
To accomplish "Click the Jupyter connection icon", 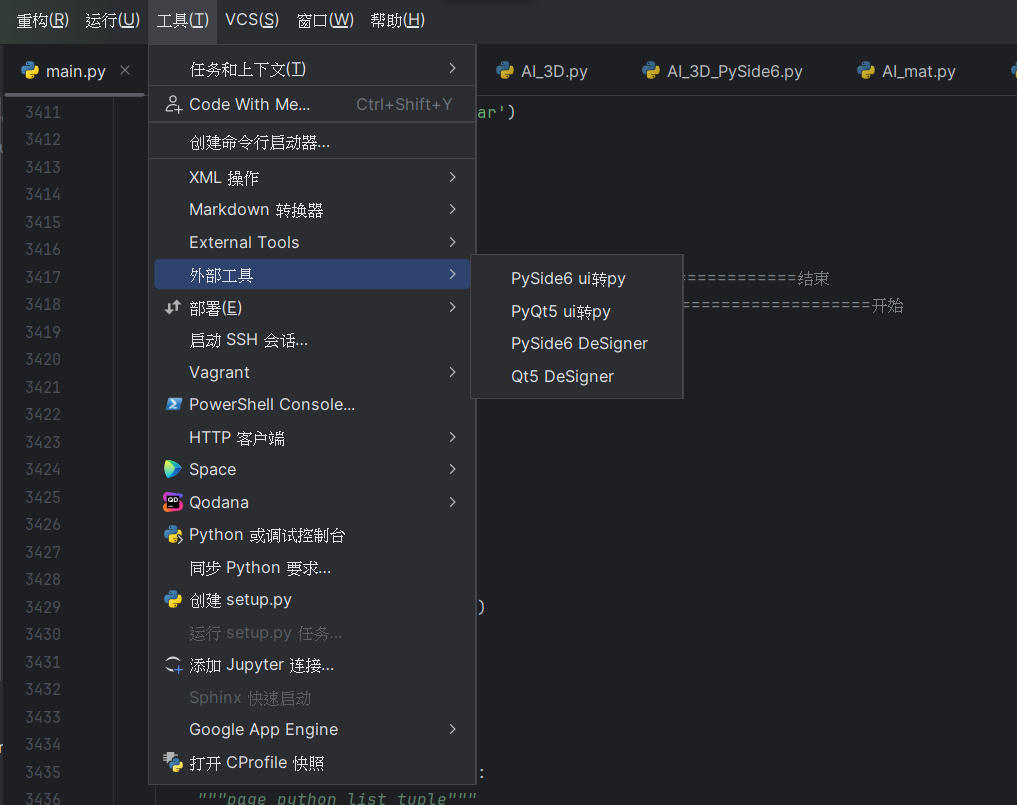I will point(173,665).
